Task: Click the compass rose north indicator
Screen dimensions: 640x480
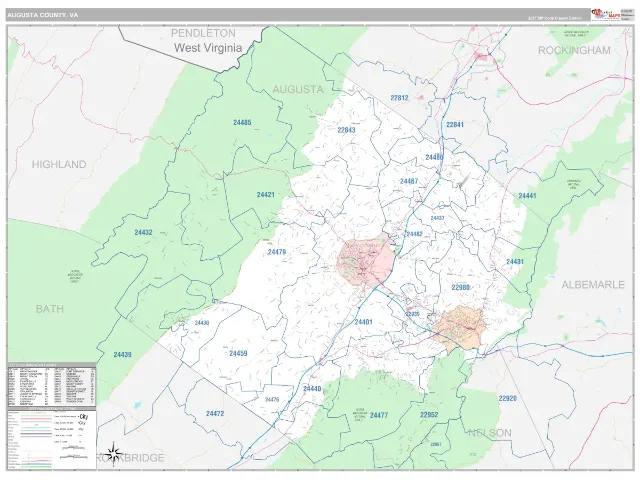Action: [x=114, y=453]
